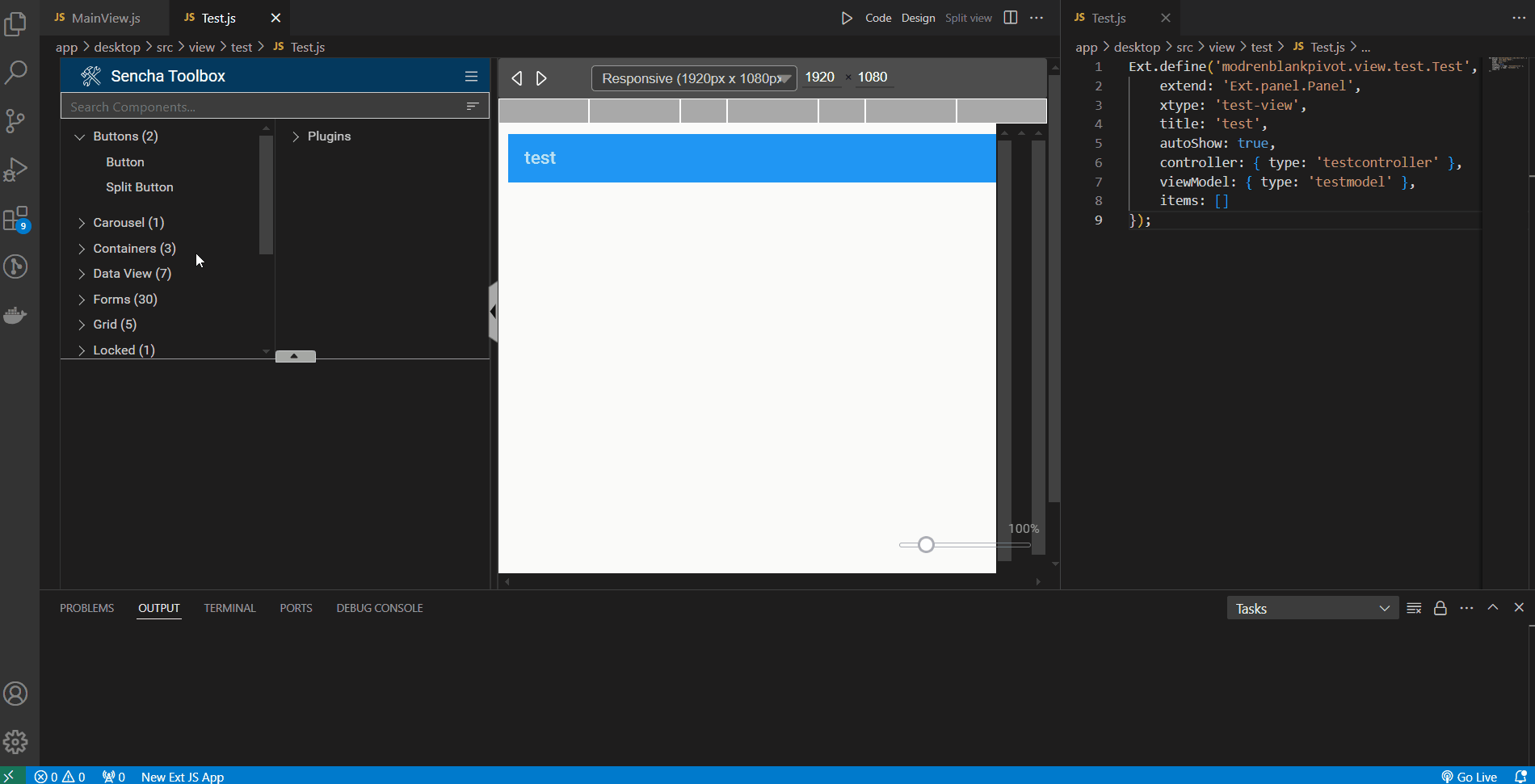1535x784 pixels.
Task: Open the Explorer view in activity bar
Action: (15, 24)
